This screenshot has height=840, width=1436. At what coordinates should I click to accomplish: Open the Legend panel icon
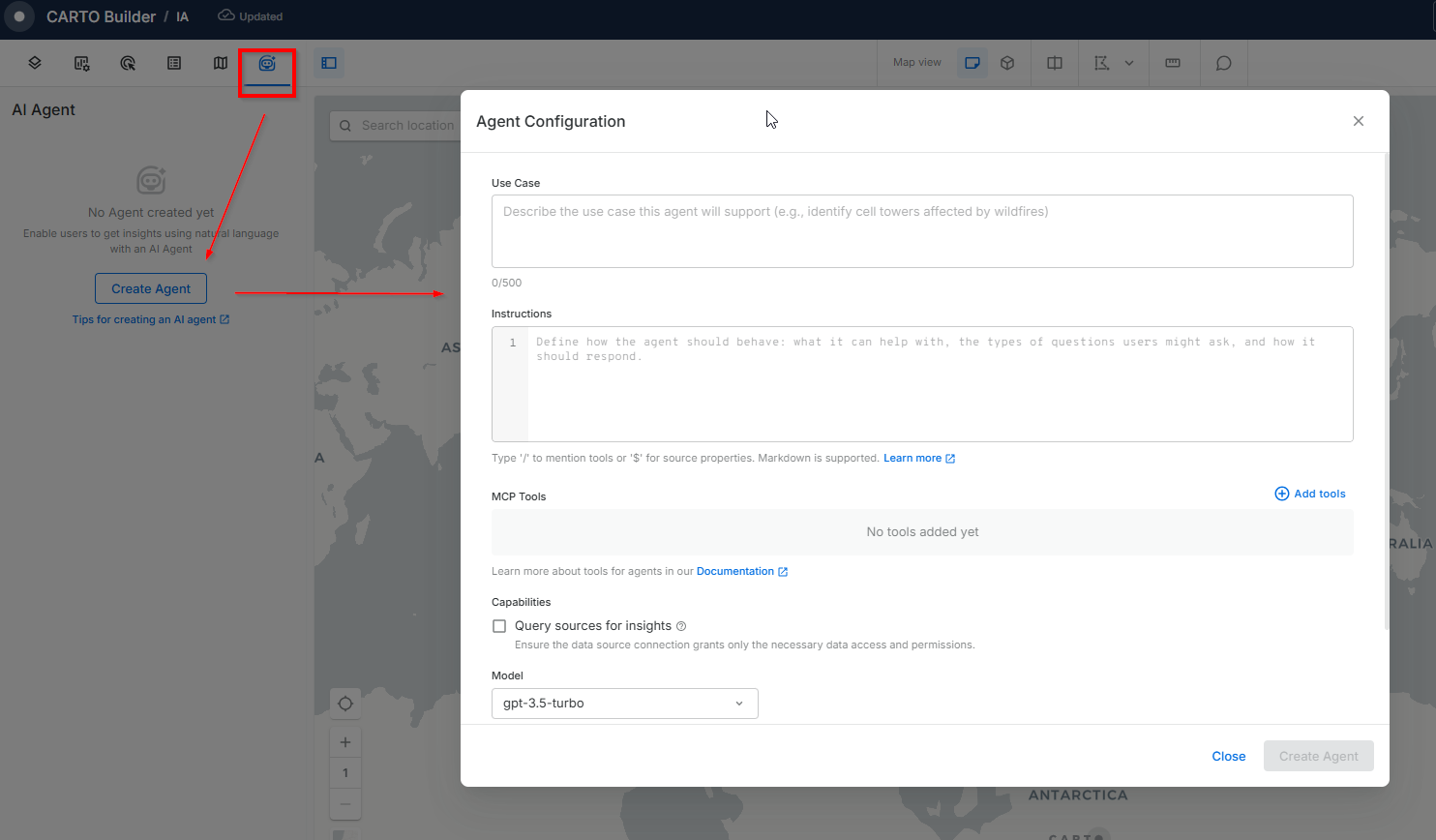tap(174, 63)
